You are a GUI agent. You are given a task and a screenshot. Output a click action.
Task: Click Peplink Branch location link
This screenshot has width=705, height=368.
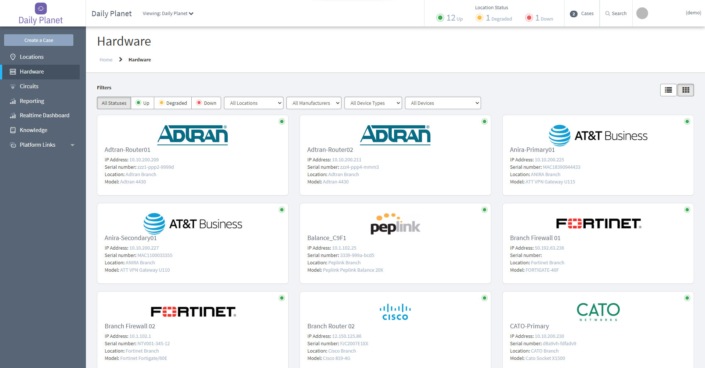coord(344,263)
